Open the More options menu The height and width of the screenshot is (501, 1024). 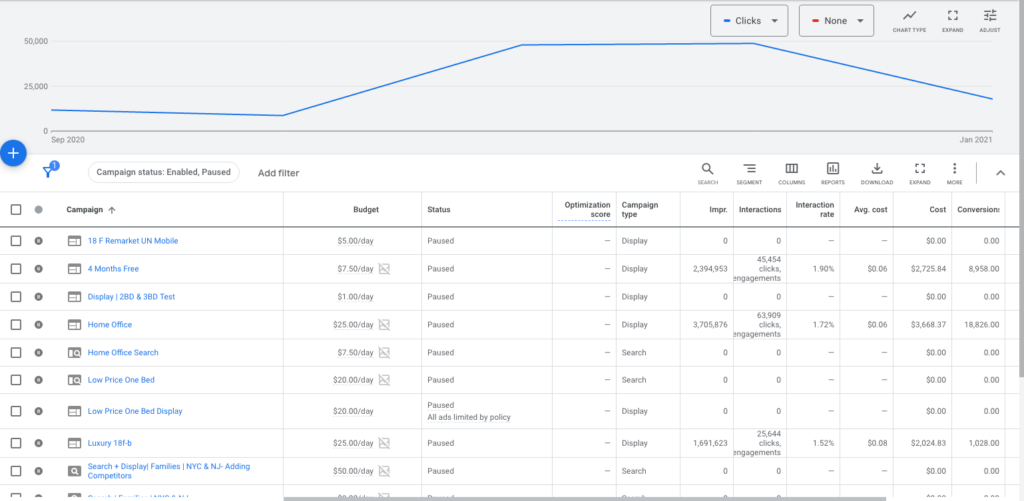point(954,172)
